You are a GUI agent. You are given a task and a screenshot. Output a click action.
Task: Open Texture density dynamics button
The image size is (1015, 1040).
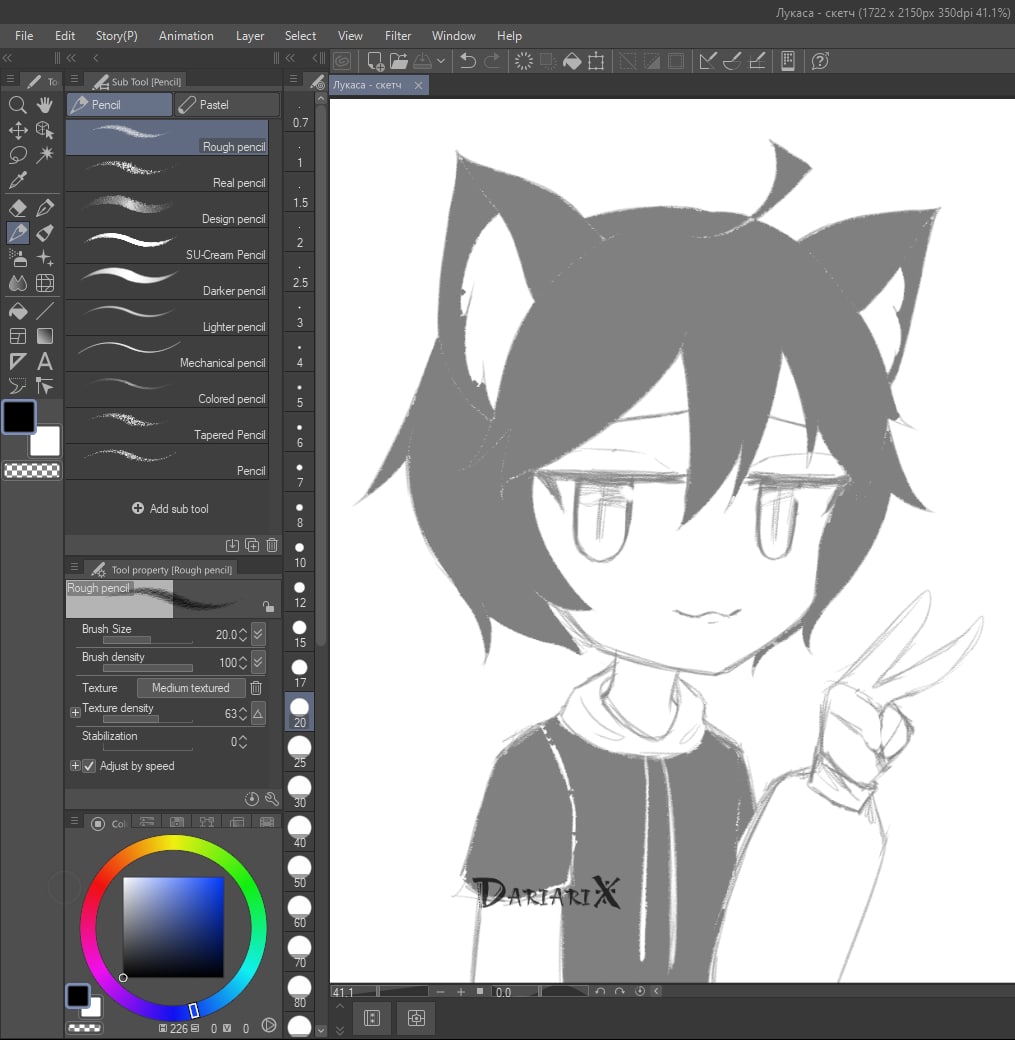tap(258, 713)
